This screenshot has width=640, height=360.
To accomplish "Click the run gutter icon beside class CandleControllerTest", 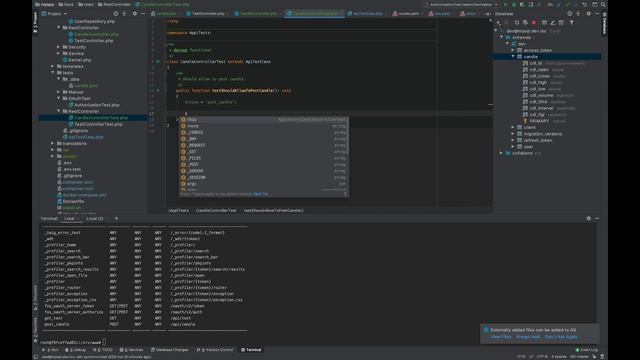I will coord(158,62).
